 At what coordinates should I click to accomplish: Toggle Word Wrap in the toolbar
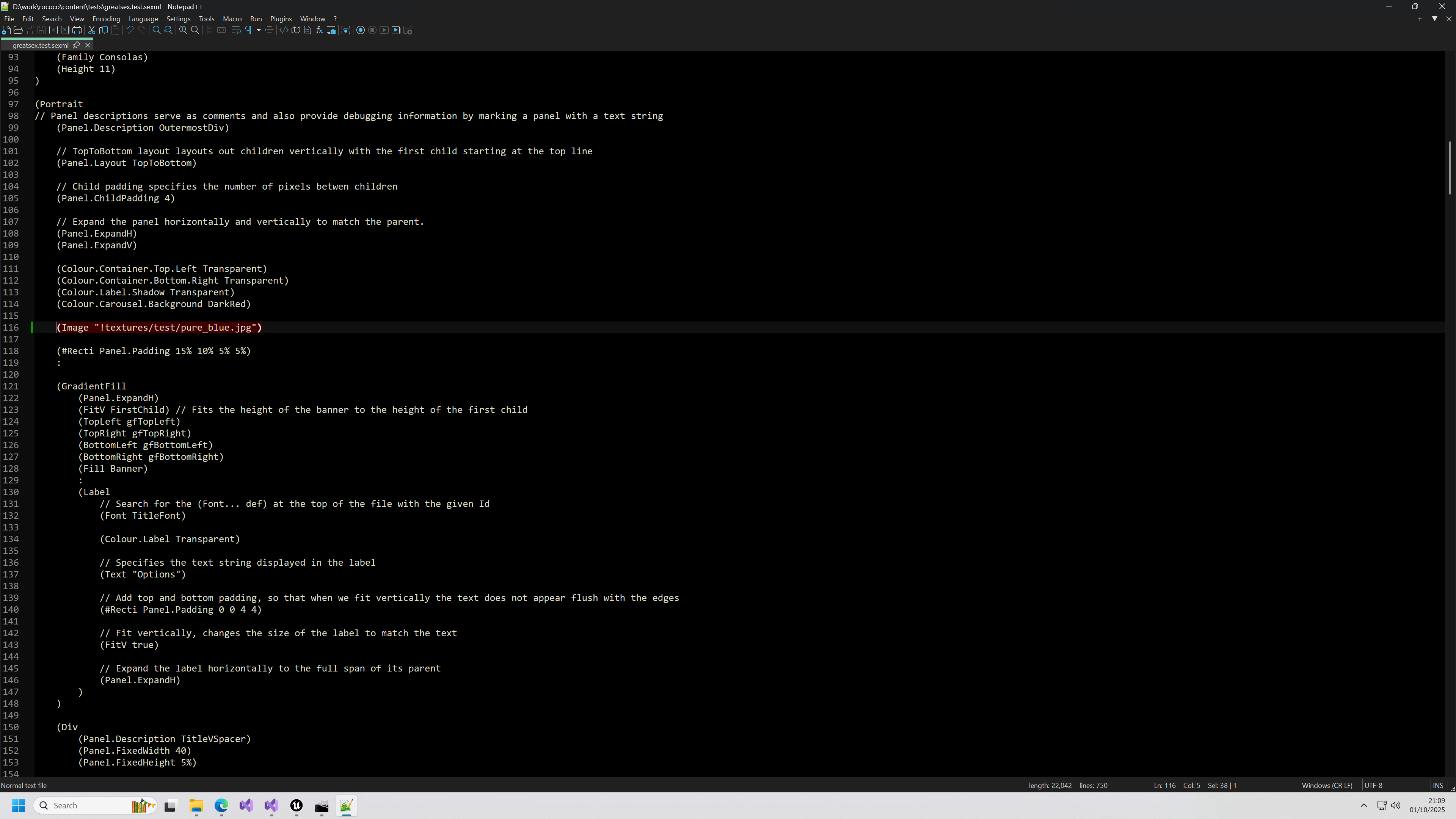coord(236,30)
